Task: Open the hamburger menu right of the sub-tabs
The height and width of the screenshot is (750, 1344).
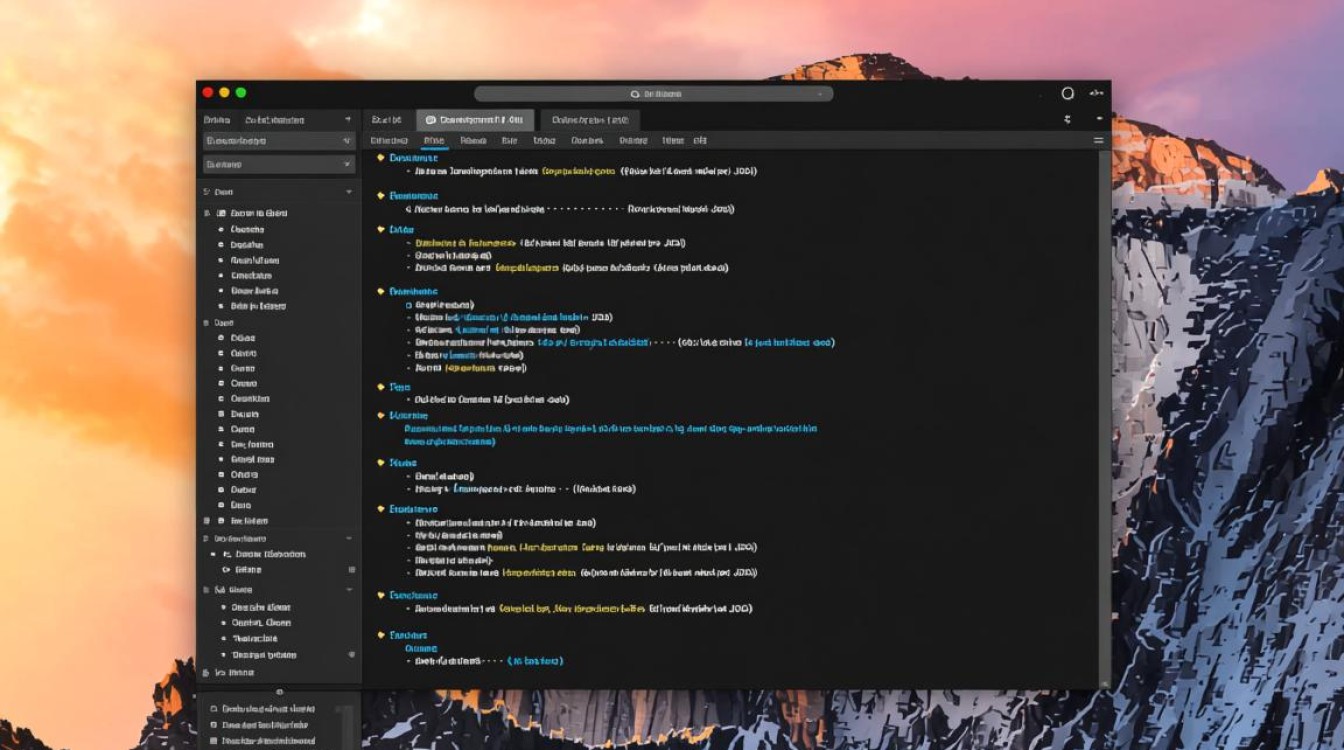Action: click(x=1098, y=141)
